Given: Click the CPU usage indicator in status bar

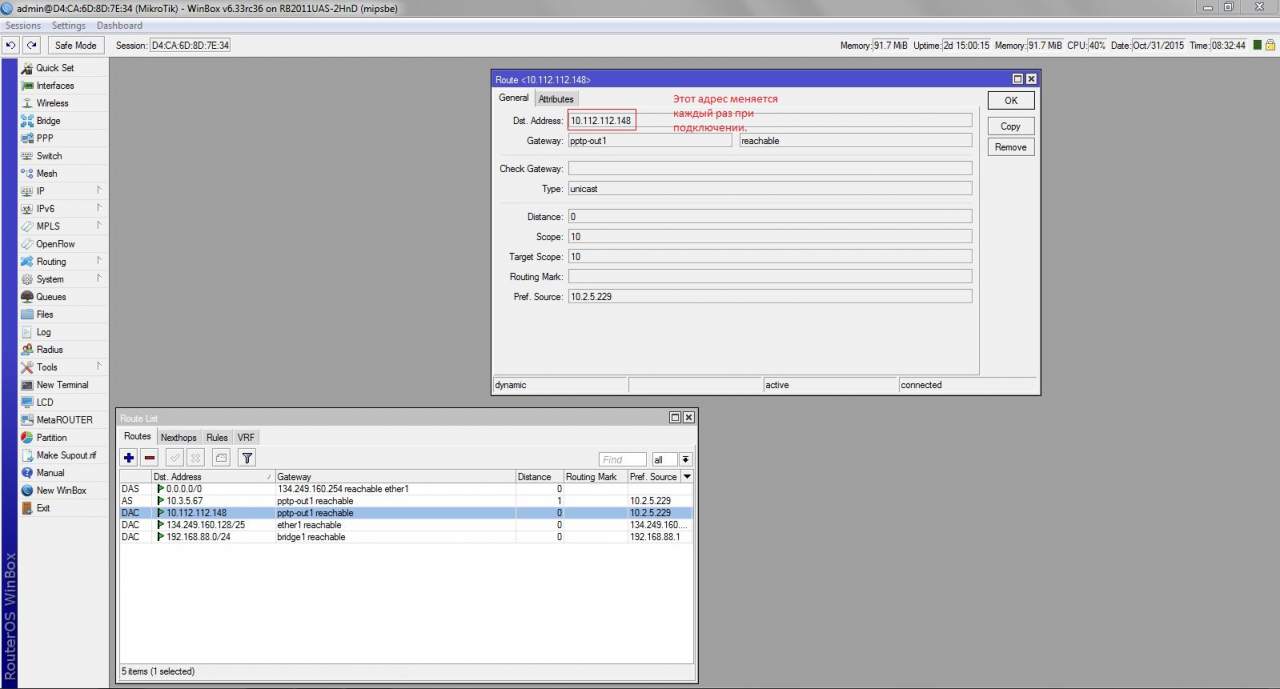Looking at the screenshot, I should pyautogui.click(x=1086, y=46).
